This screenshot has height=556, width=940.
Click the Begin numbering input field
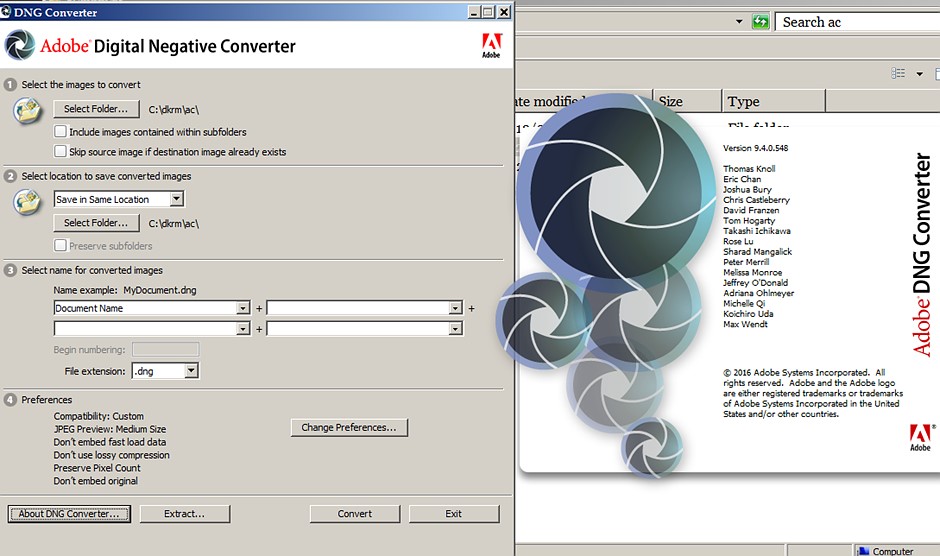(165, 350)
